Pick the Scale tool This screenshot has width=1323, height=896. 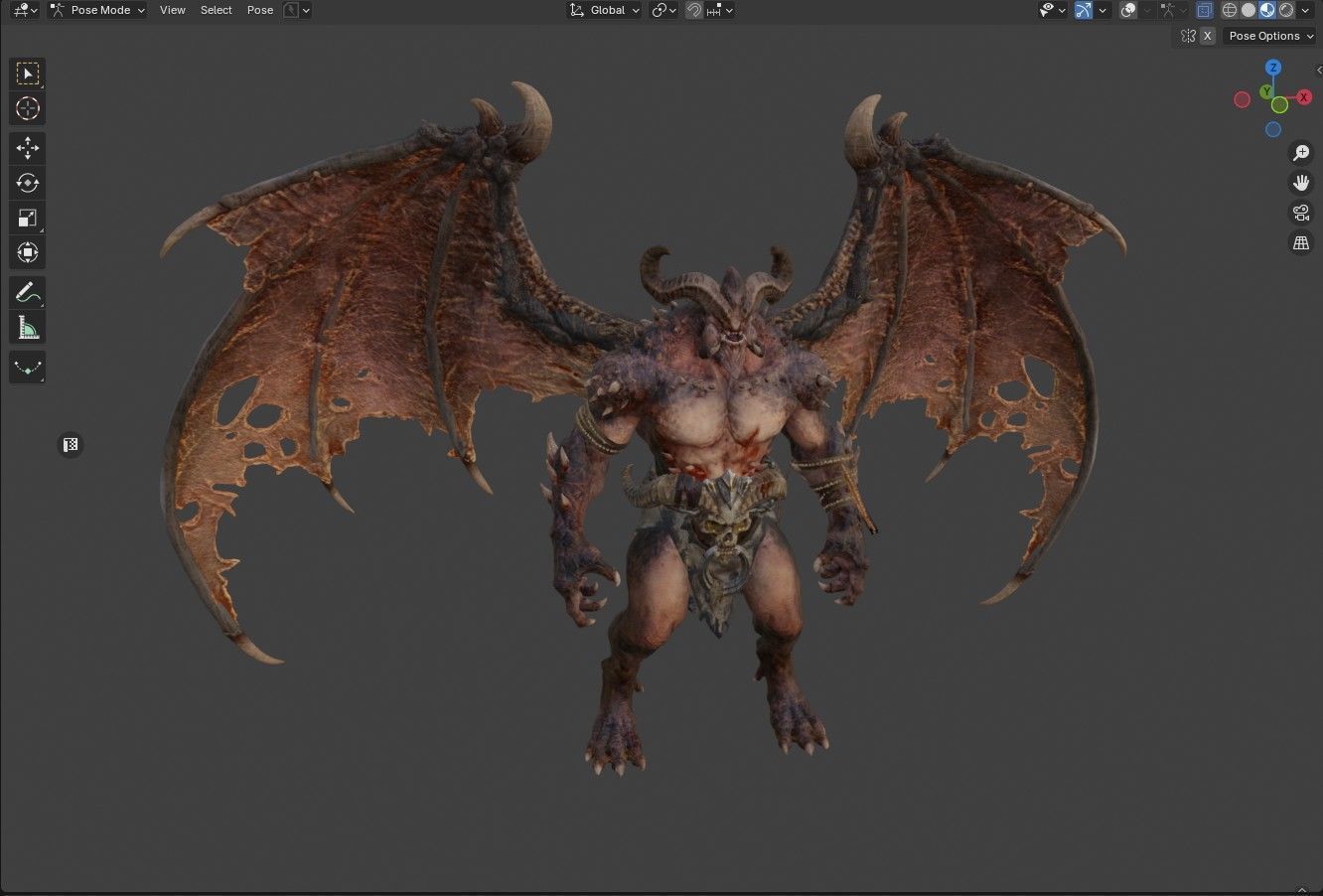[x=27, y=218]
